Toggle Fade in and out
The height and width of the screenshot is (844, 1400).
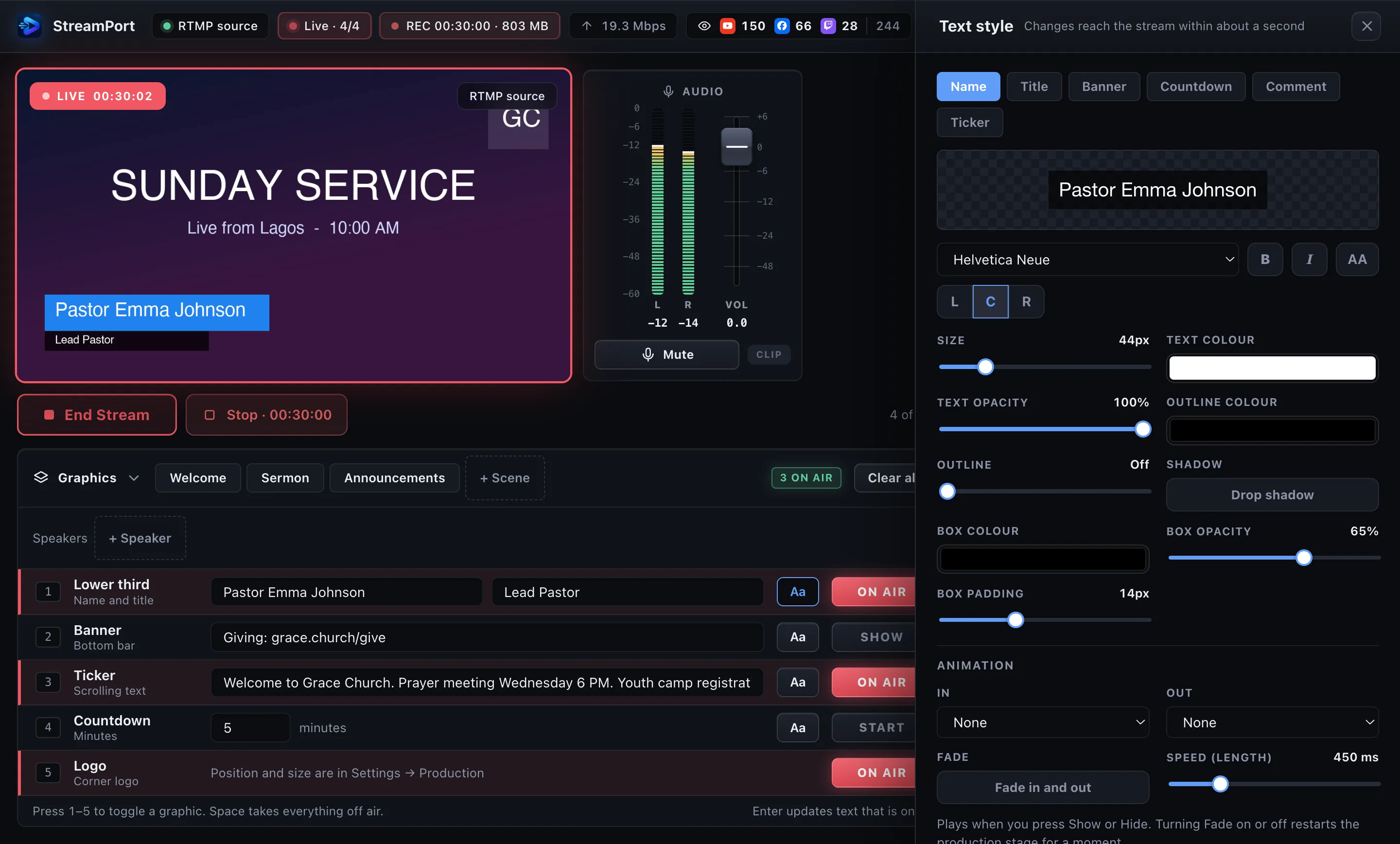[x=1043, y=787]
